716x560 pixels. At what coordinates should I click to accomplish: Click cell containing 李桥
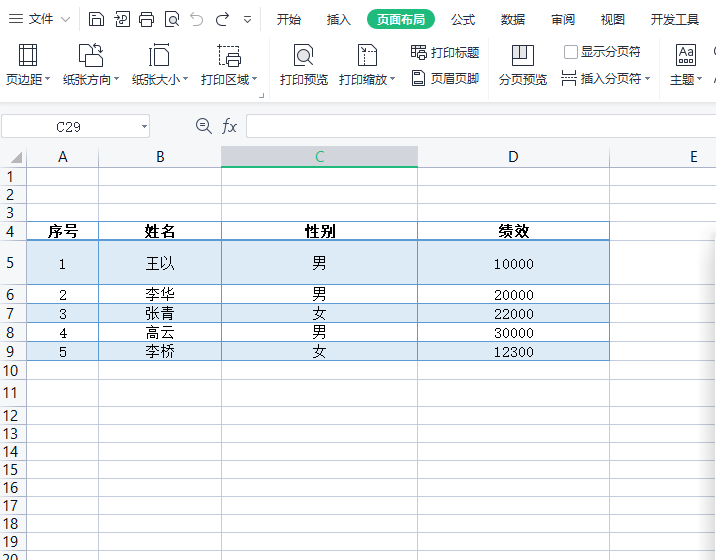[160, 352]
